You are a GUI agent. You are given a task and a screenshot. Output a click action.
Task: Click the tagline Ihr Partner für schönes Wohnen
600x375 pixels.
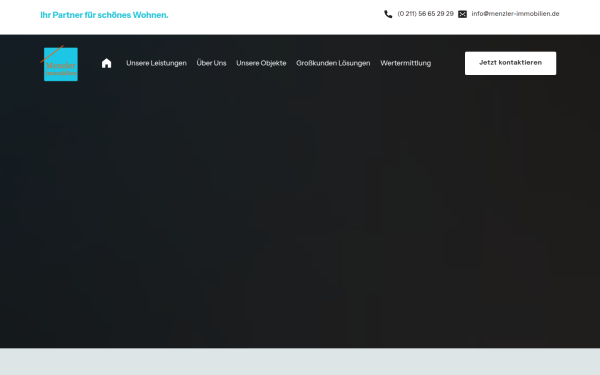pos(104,15)
